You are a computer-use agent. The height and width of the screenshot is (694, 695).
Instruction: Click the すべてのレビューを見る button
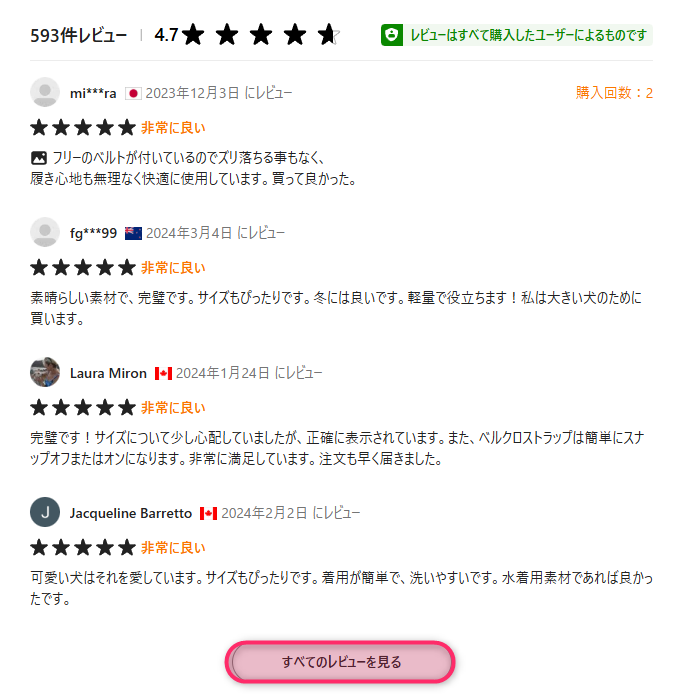pos(340,662)
